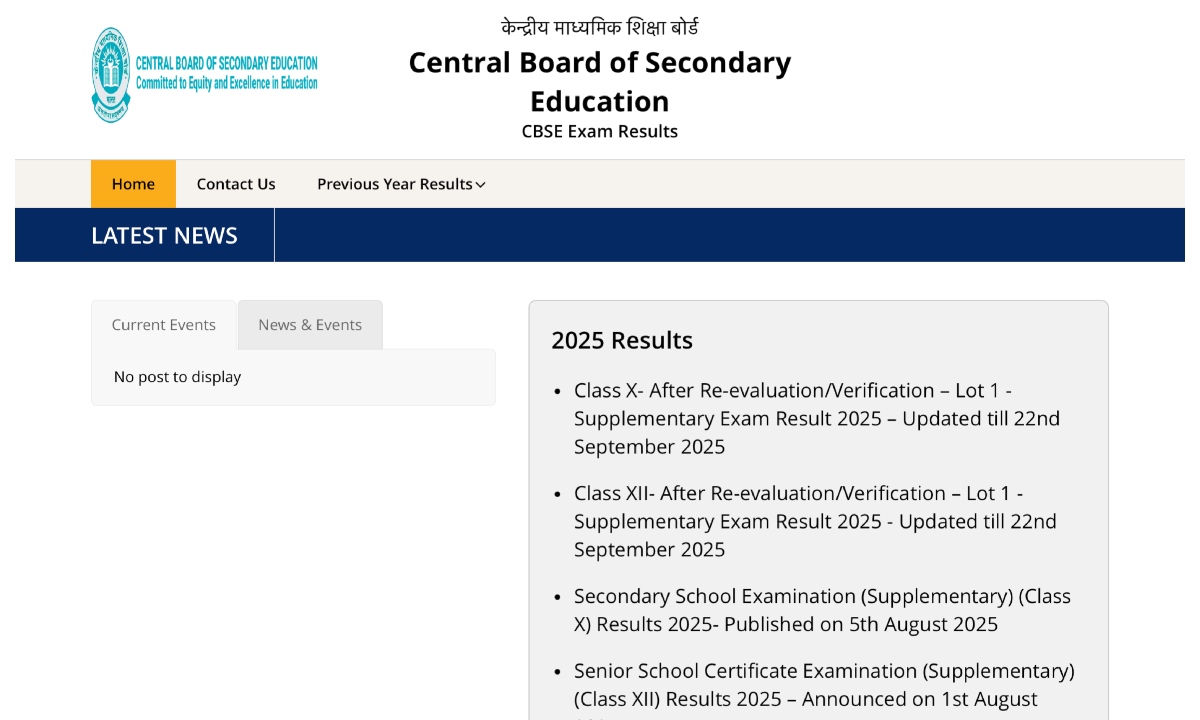The height and width of the screenshot is (720, 1200).
Task: Click the Hindi header text at top
Action: (x=599, y=27)
